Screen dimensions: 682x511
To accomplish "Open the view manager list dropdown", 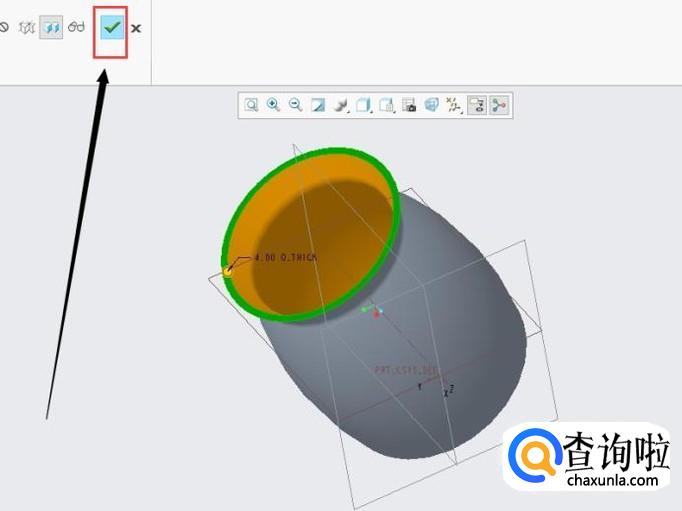I will (386, 105).
